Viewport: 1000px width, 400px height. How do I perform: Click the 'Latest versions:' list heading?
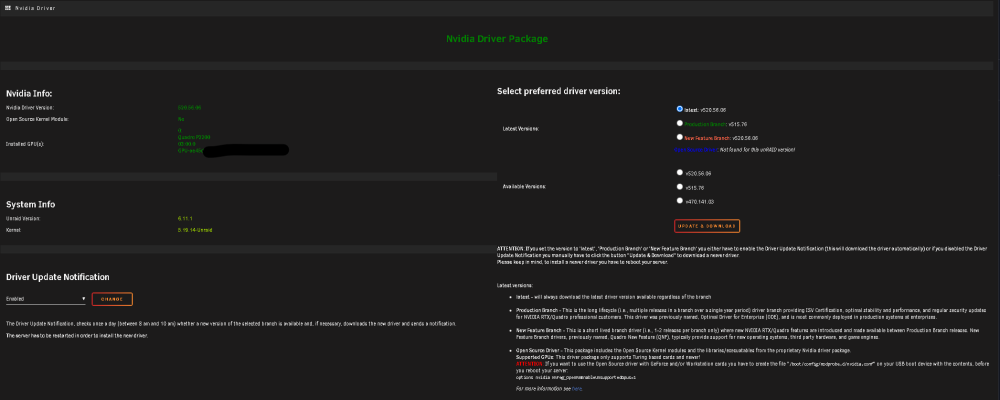[x=515, y=285]
